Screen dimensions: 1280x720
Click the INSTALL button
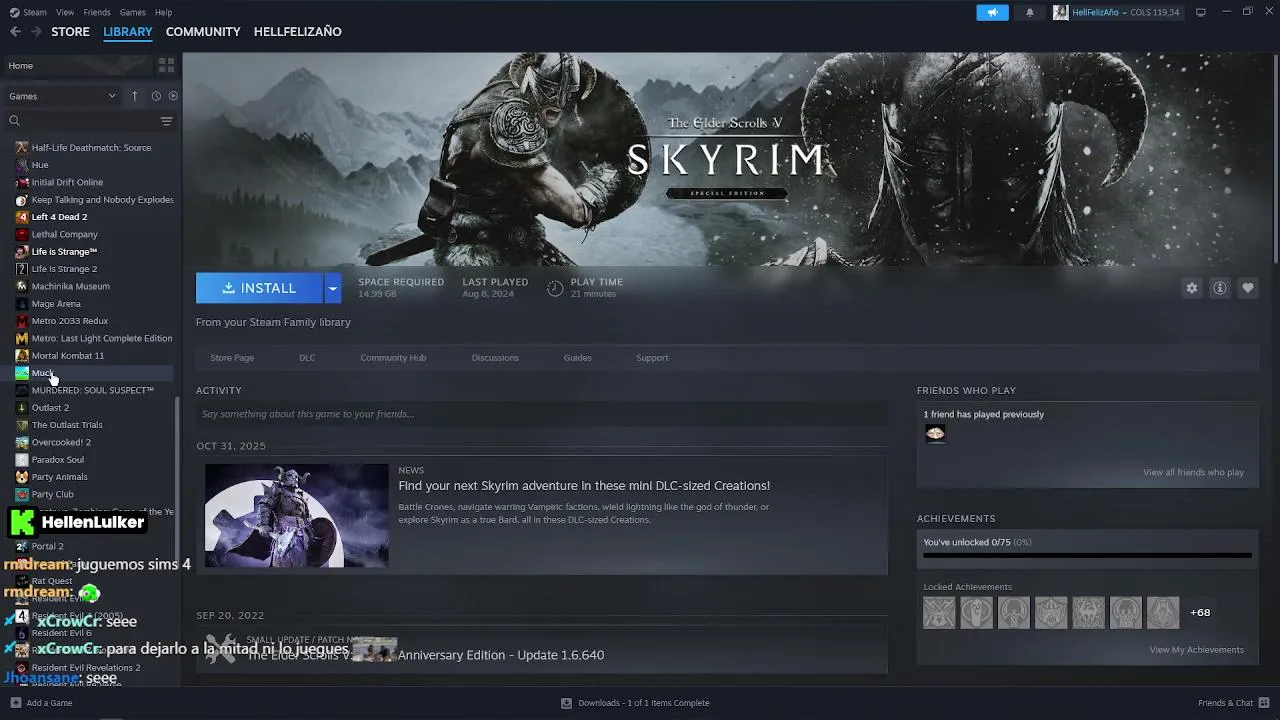tap(259, 288)
